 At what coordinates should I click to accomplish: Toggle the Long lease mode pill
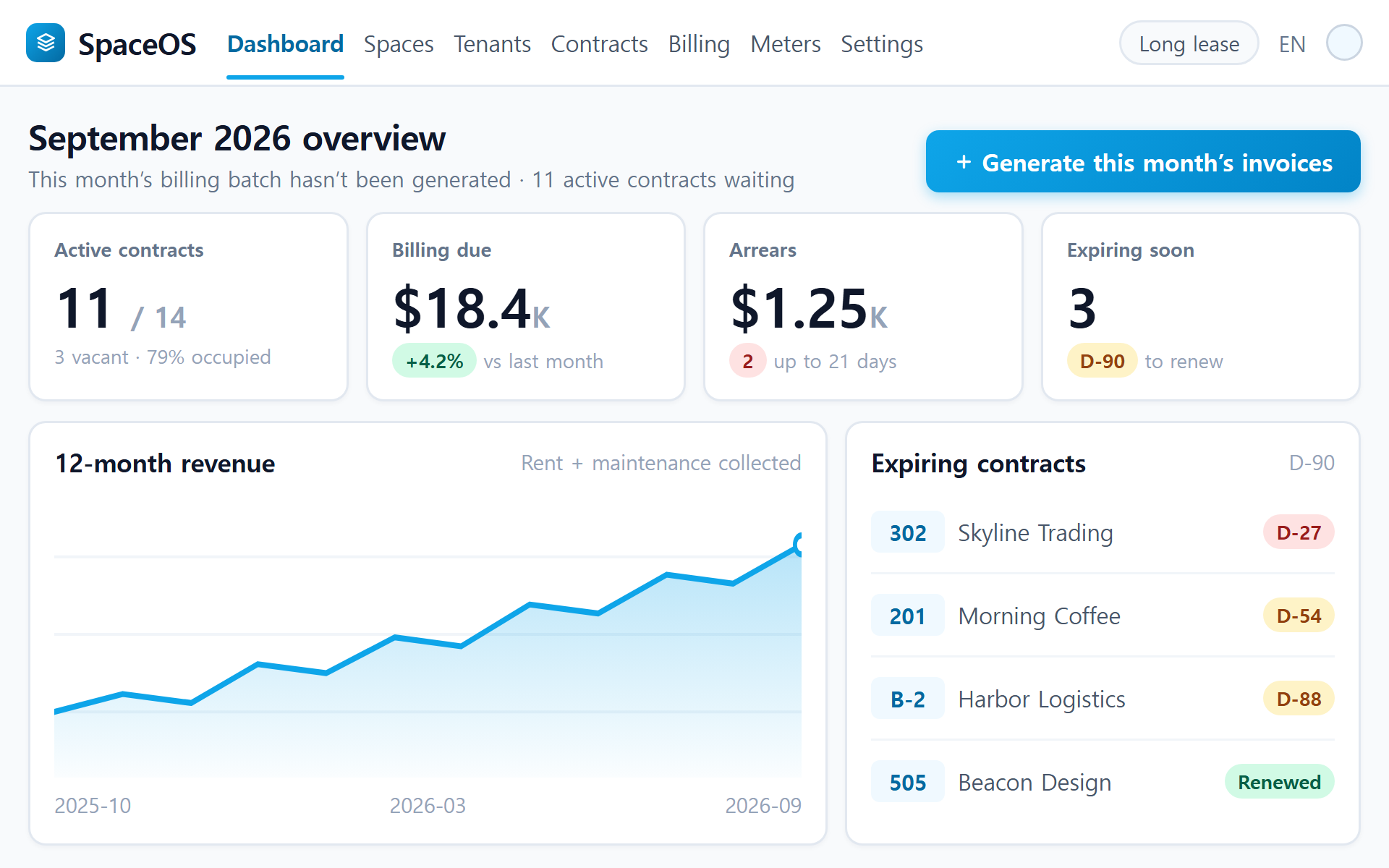click(x=1189, y=43)
